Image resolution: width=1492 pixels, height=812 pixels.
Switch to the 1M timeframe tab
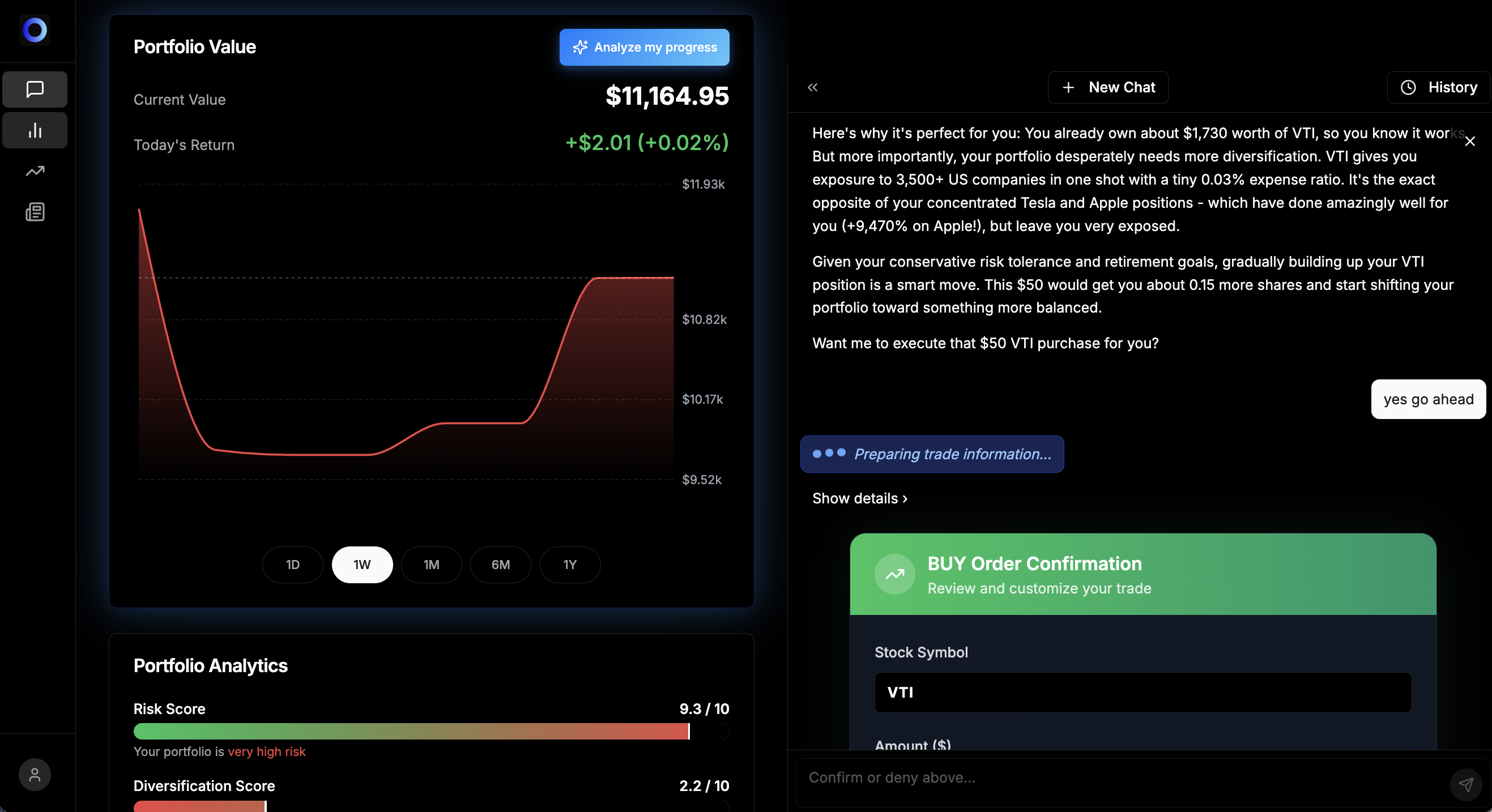click(431, 565)
